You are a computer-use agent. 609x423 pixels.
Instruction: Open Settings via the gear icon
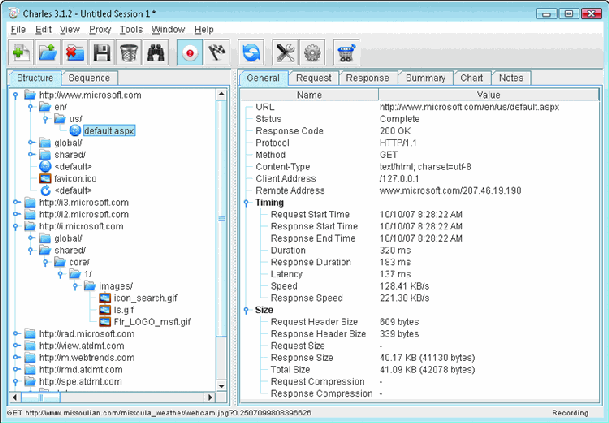click(312, 52)
